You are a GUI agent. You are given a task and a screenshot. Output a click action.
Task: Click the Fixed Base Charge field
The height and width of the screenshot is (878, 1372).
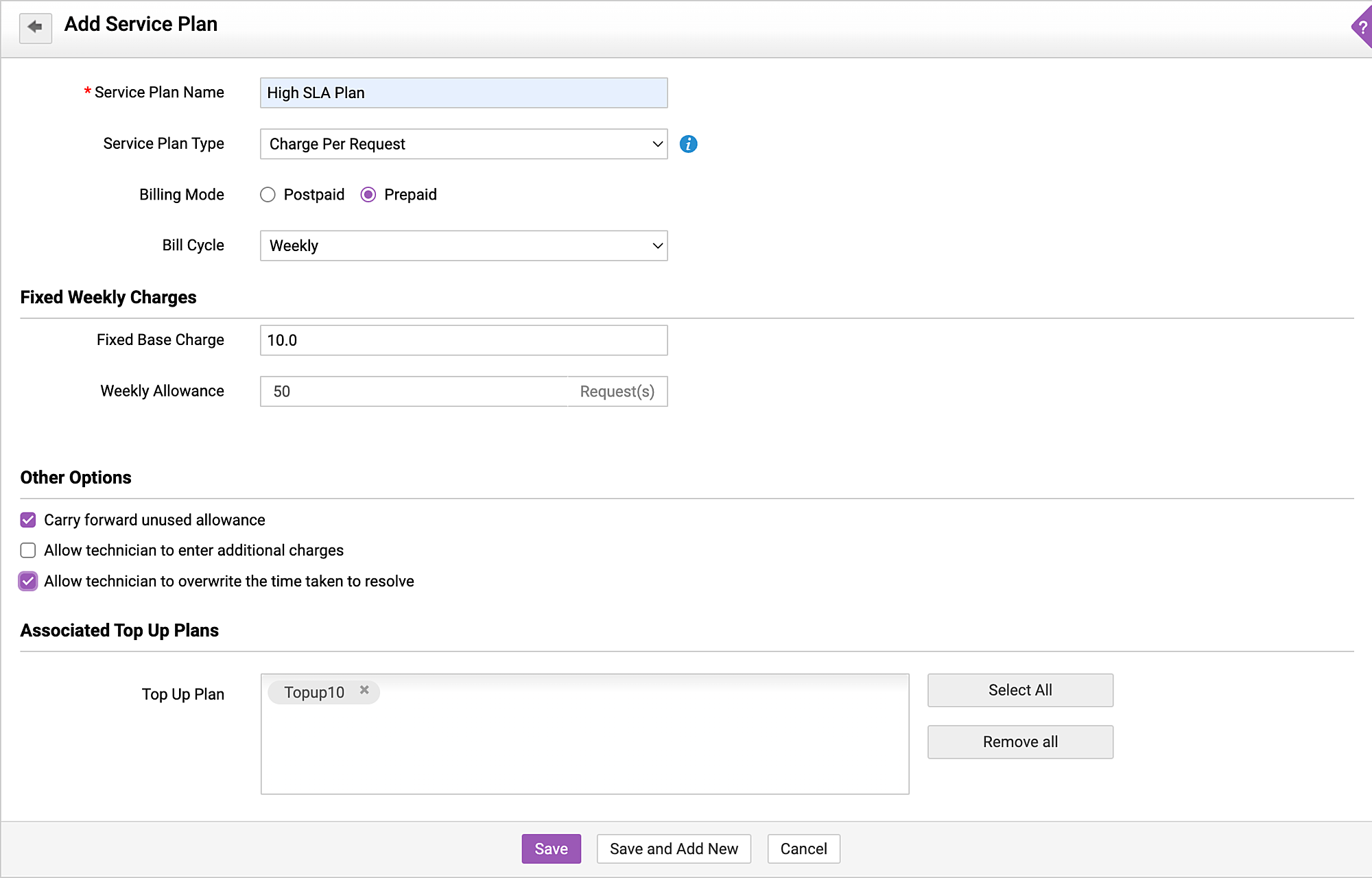(464, 340)
